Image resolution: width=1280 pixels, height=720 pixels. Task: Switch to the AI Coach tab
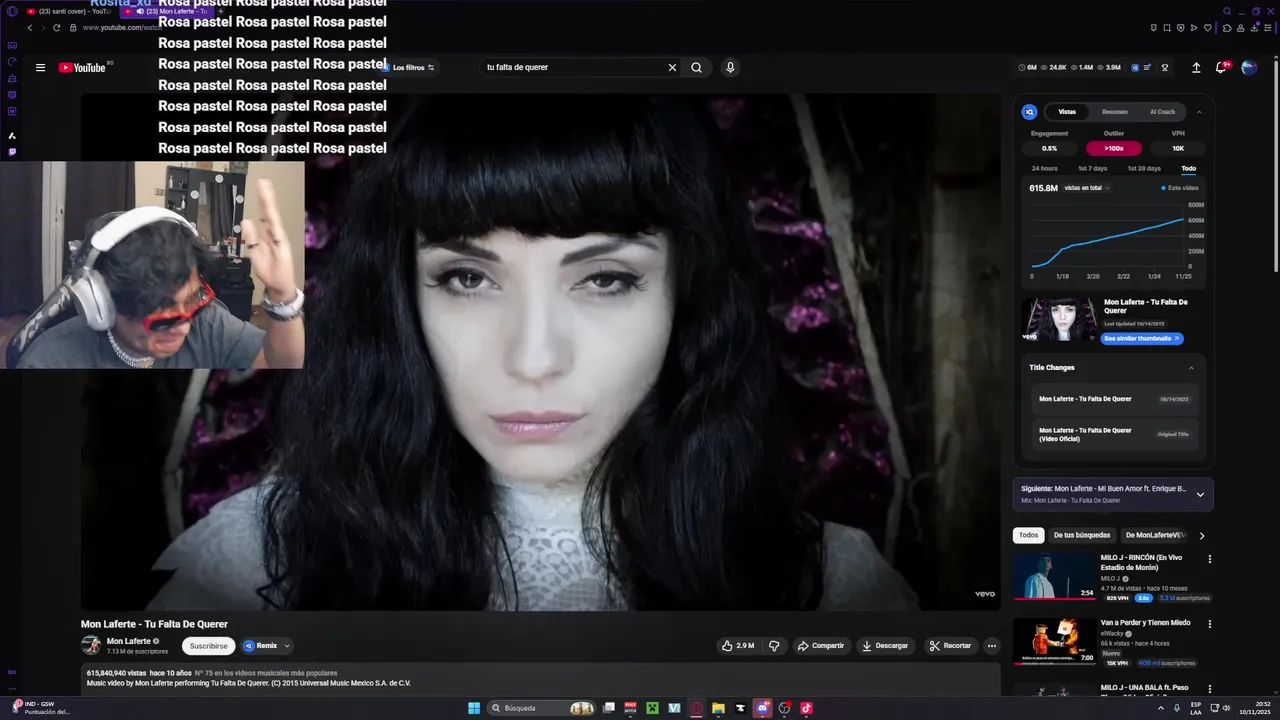(1162, 112)
